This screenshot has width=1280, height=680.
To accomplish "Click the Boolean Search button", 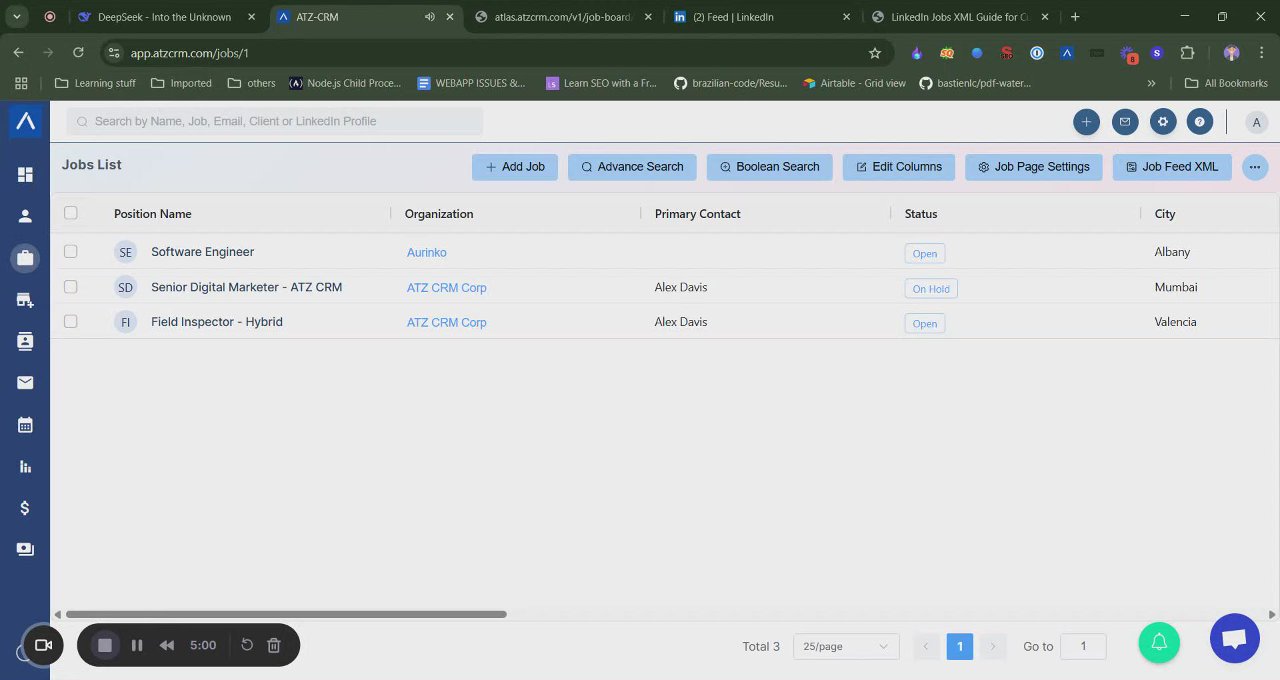I will point(770,167).
